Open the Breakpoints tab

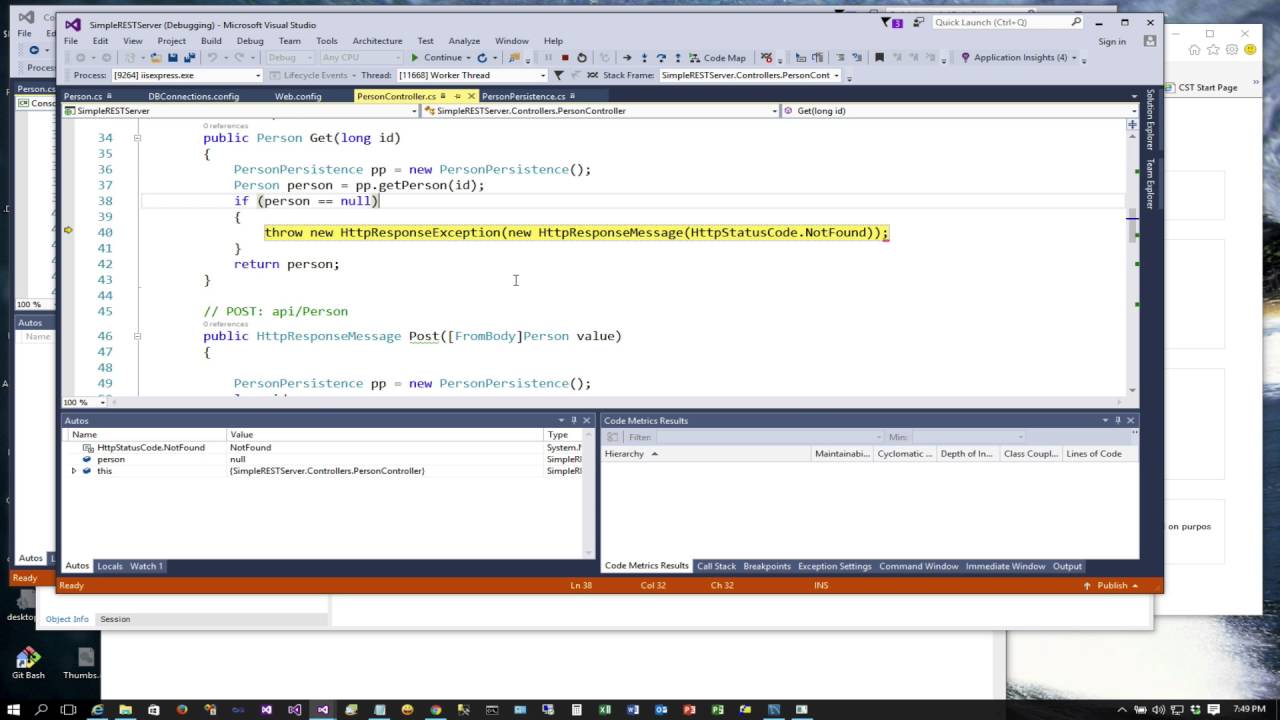click(x=767, y=566)
